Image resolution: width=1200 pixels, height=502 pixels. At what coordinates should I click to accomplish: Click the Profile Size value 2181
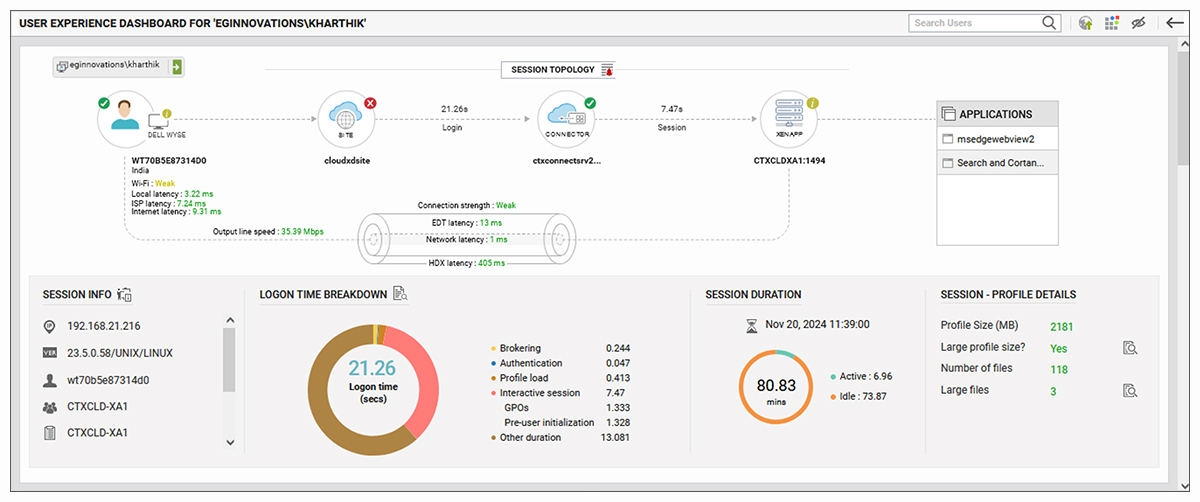[x=1061, y=326]
